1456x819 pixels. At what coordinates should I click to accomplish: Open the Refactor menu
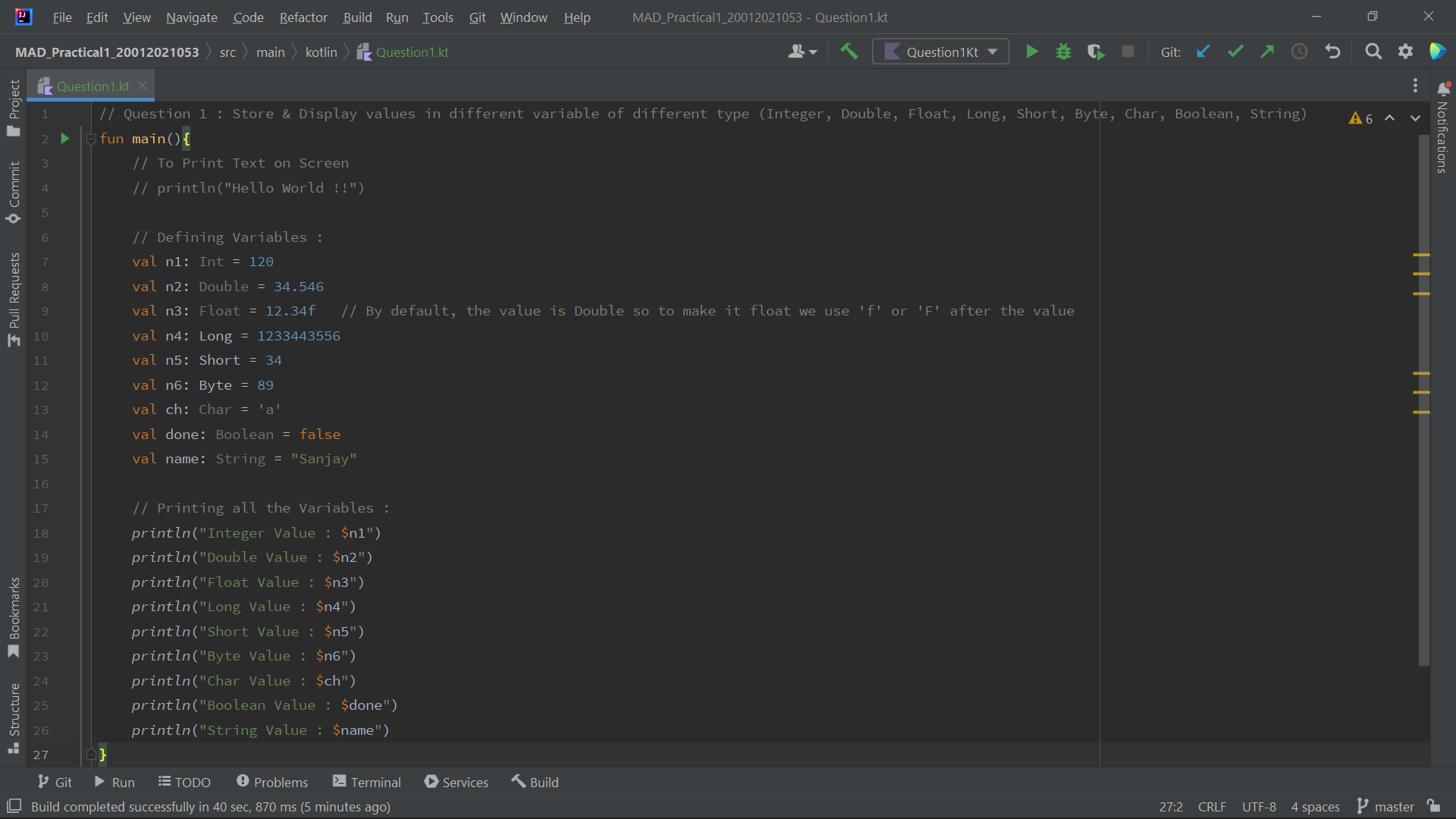tap(303, 17)
